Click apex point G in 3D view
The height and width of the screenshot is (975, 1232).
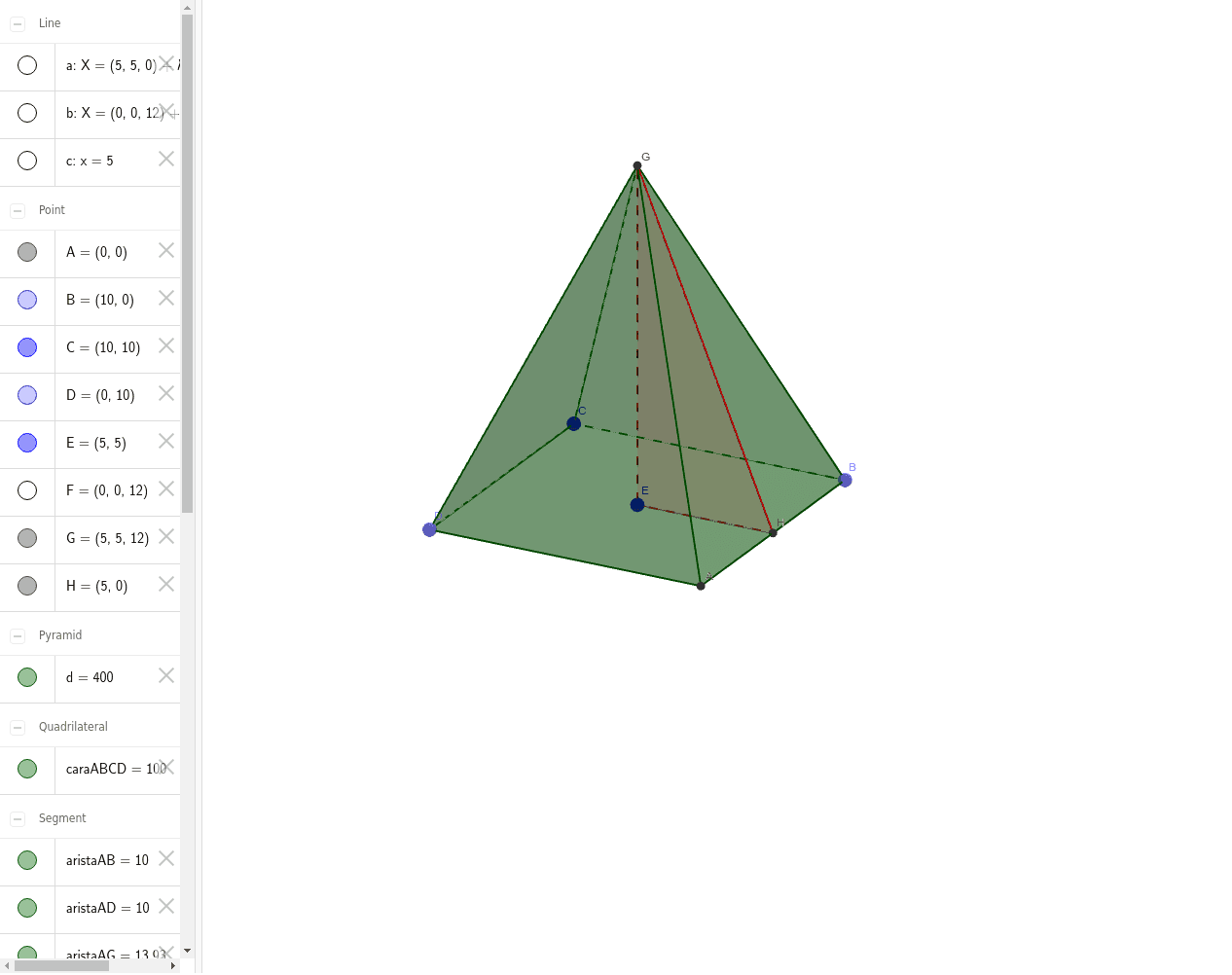click(637, 166)
